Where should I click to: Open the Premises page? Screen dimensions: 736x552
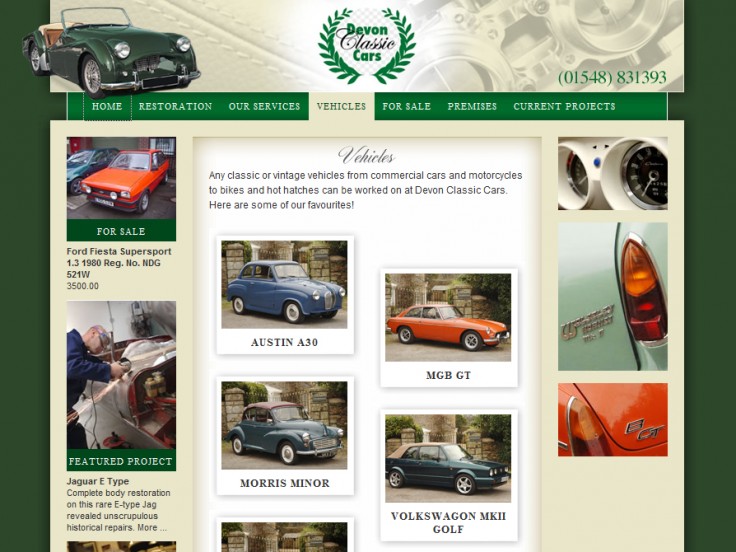point(472,106)
